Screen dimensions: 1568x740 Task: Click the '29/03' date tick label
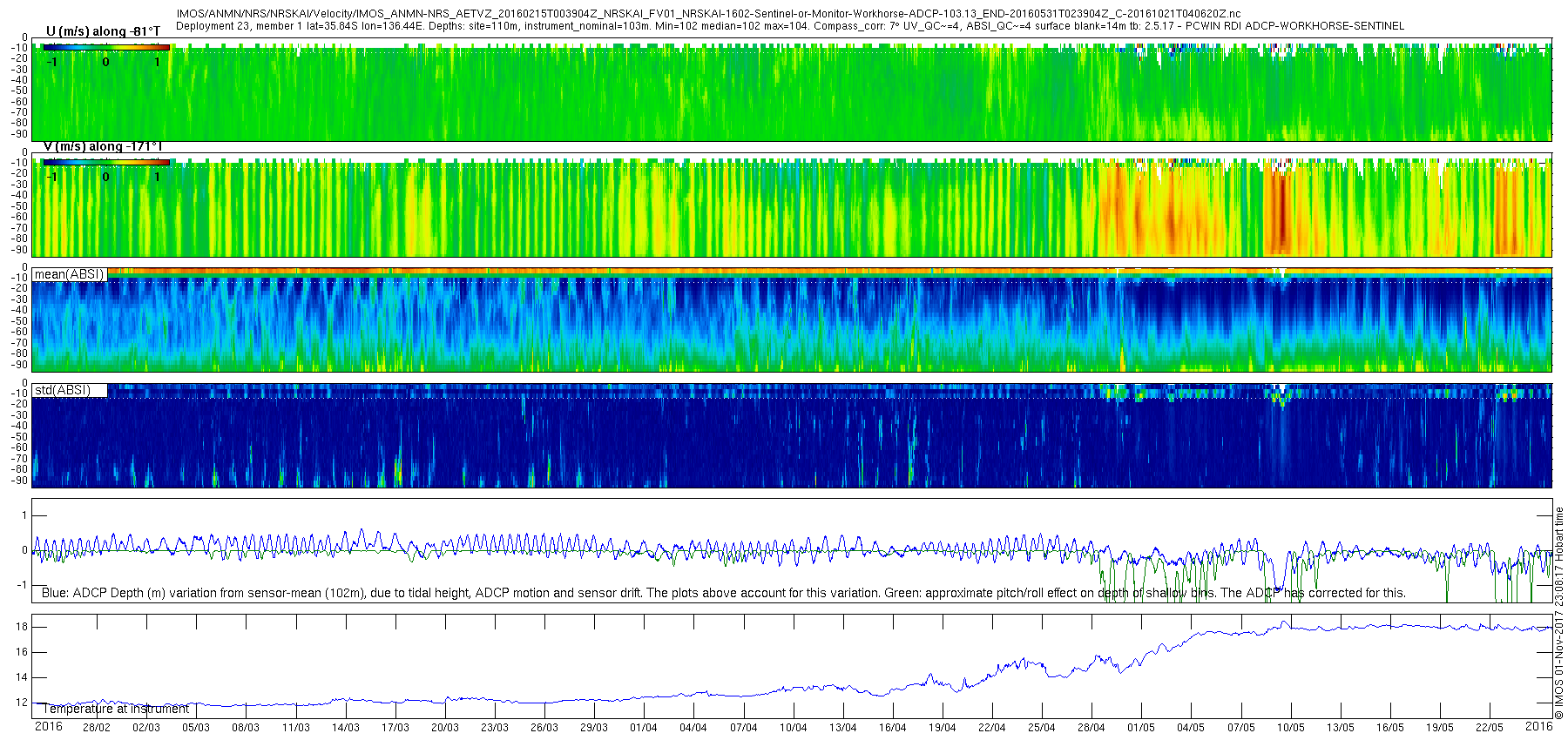tap(594, 728)
